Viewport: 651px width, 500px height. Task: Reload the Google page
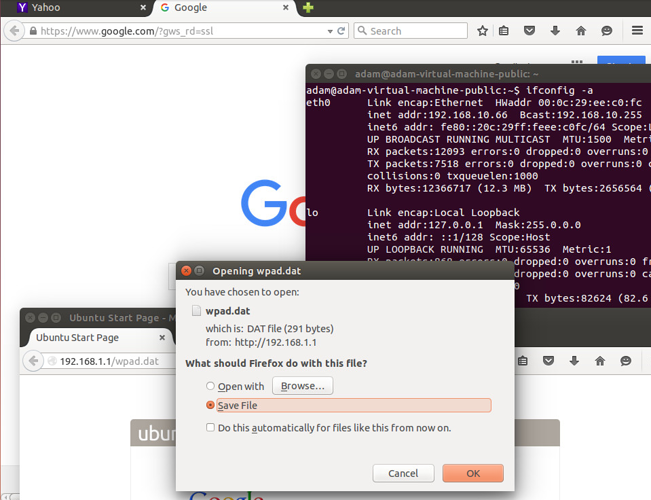(341, 31)
